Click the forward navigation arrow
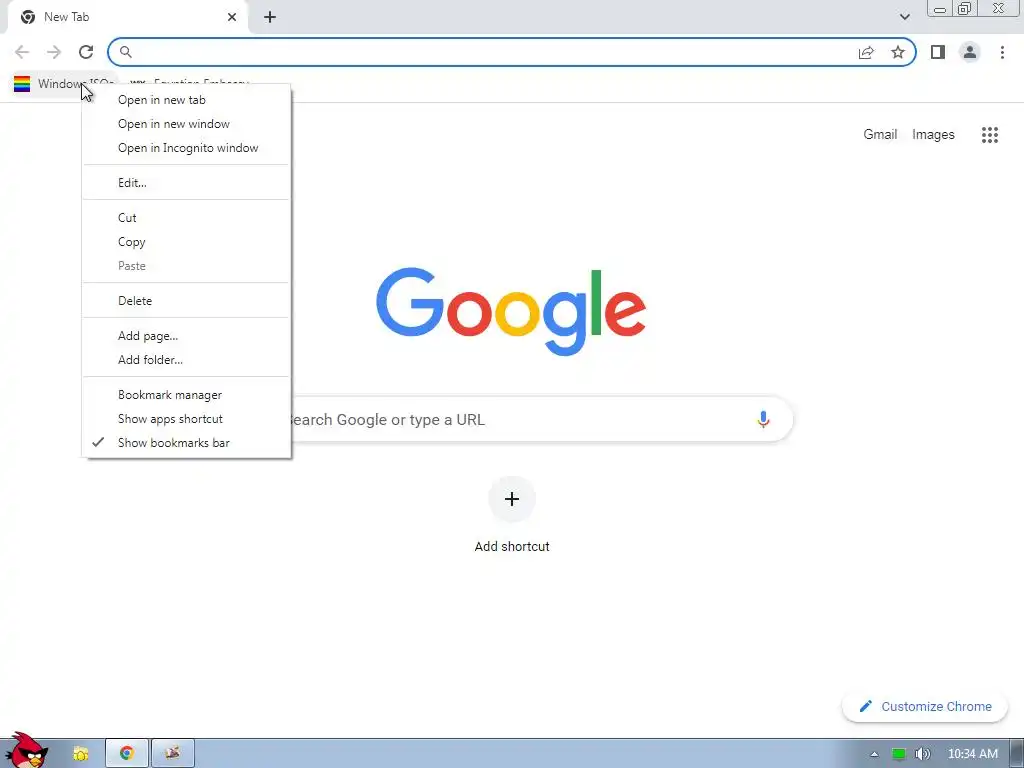The height and width of the screenshot is (768, 1024). [x=54, y=52]
